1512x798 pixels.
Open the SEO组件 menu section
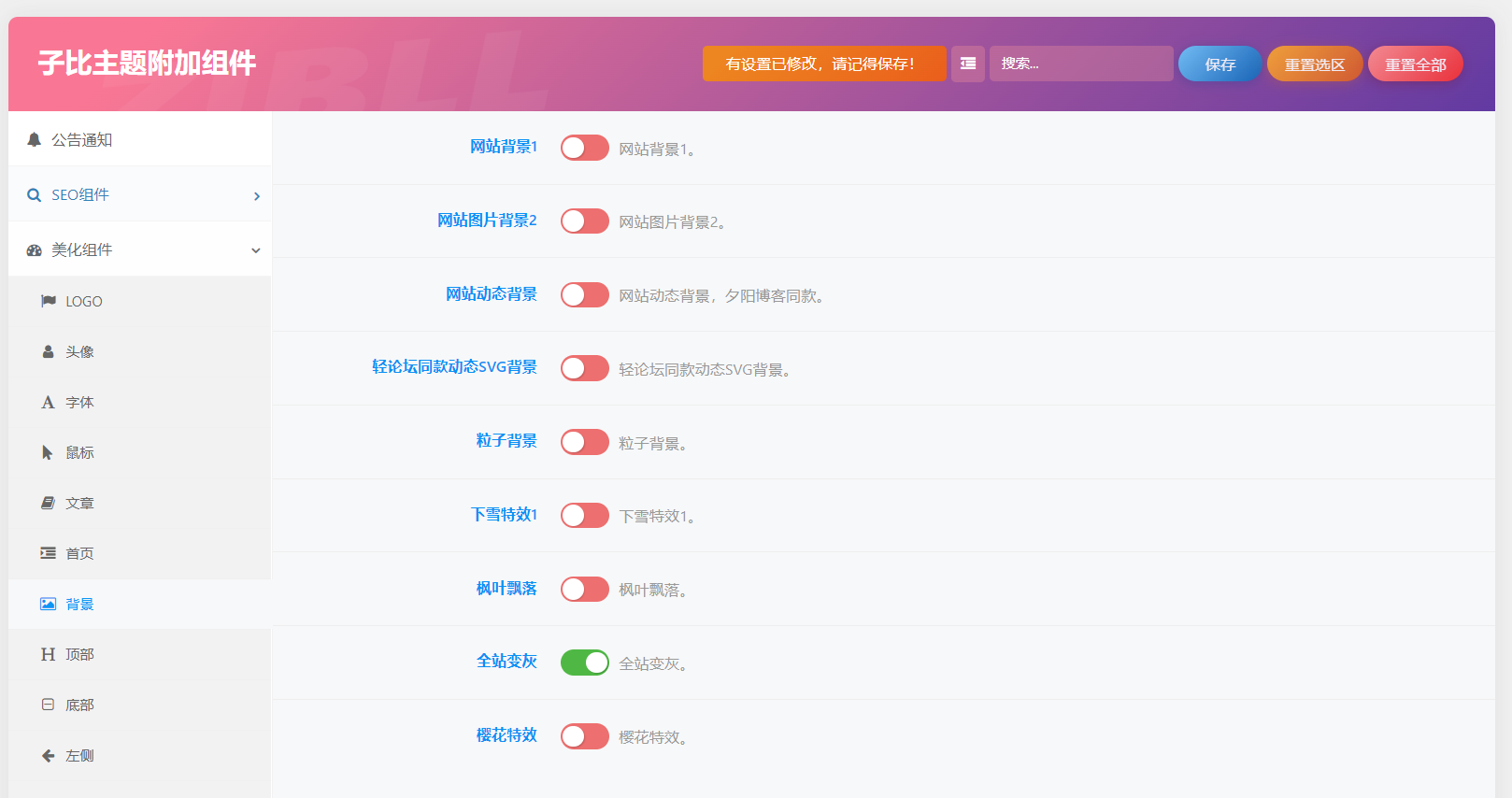(x=140, y=194)
